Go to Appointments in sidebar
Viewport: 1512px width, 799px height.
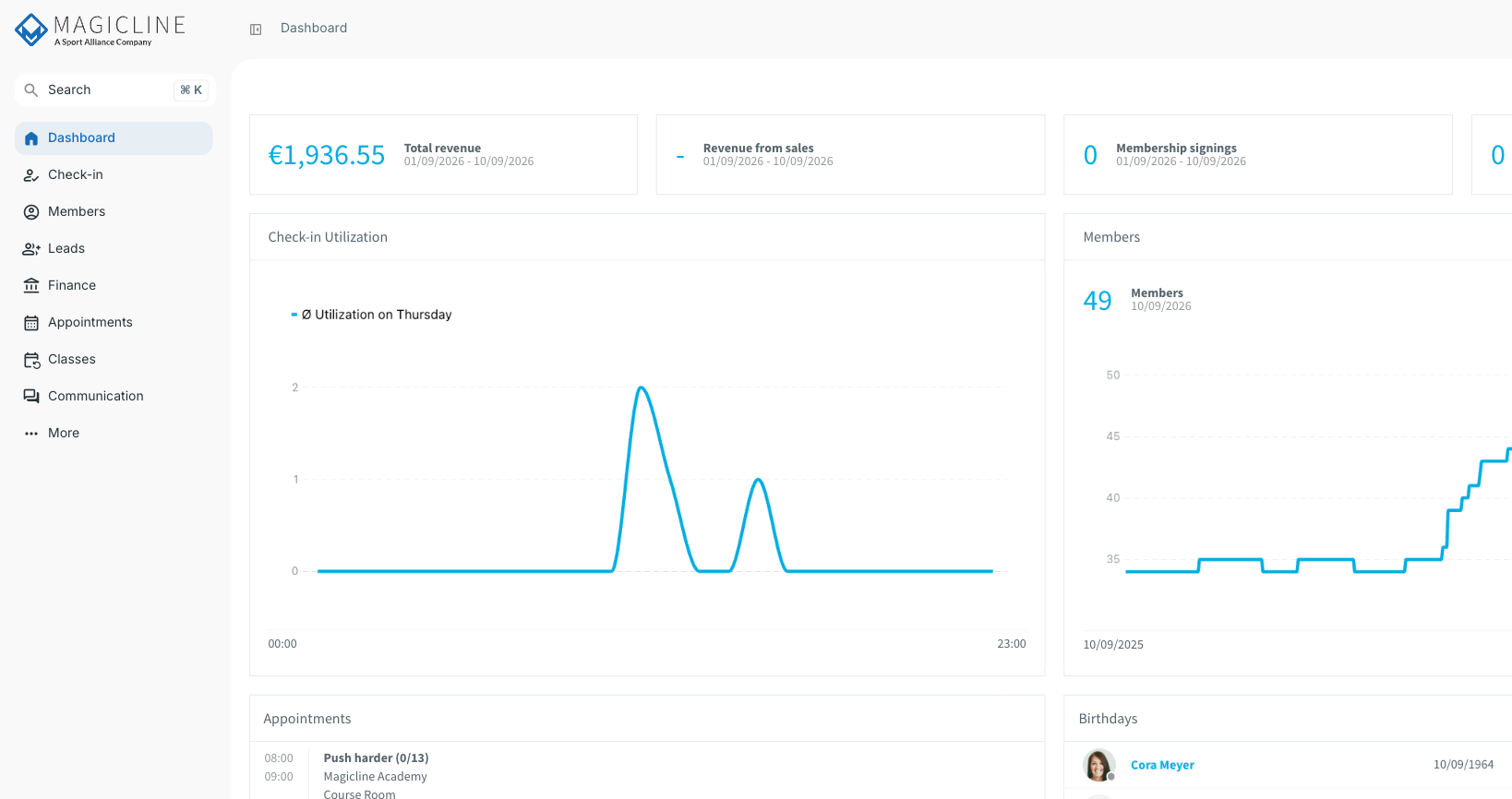[x=114, y=323]
